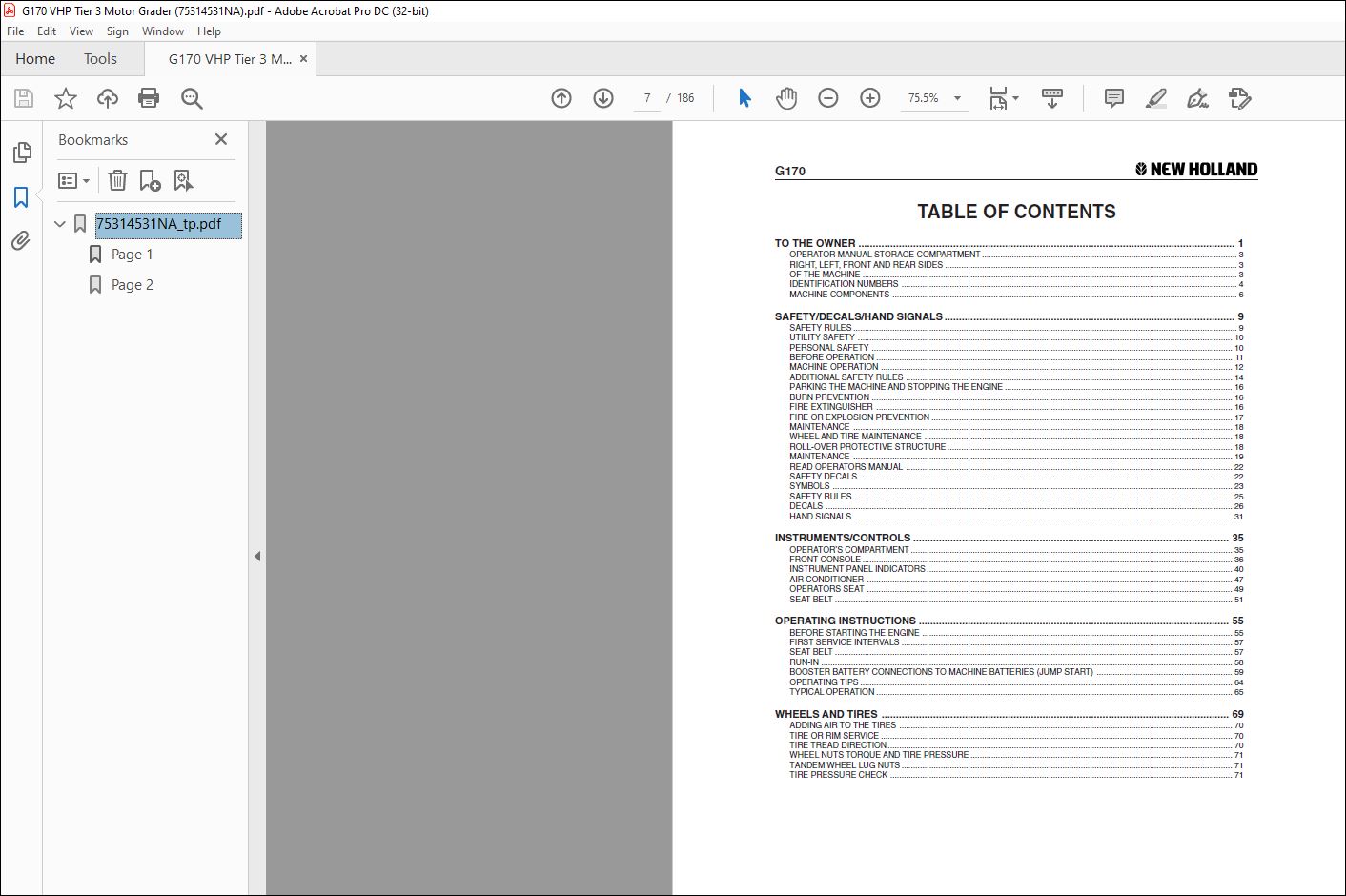Close the Bookmarks panel
Screen dimensions: 1346x896
[221, 139]
